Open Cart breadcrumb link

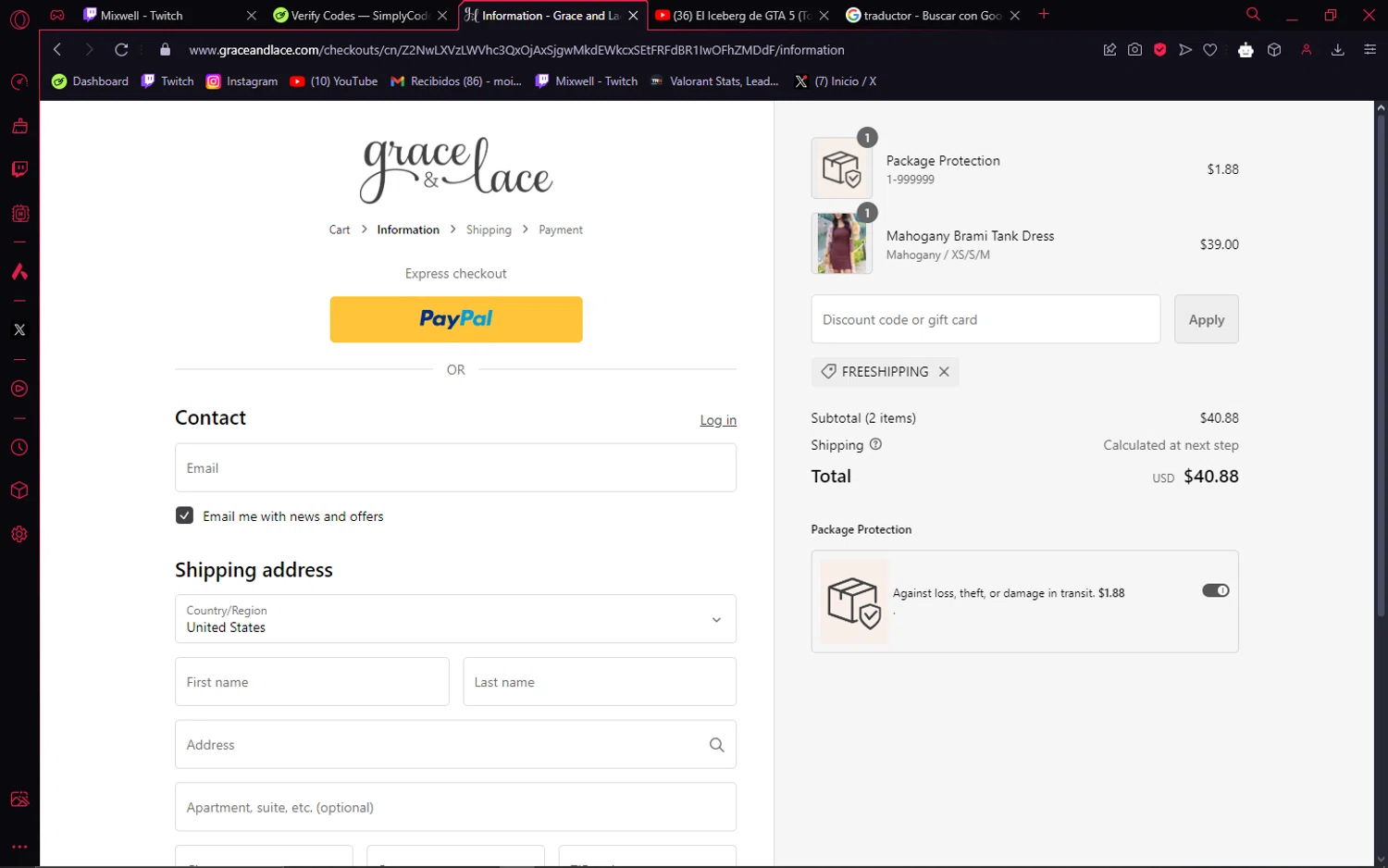(340, 229)
